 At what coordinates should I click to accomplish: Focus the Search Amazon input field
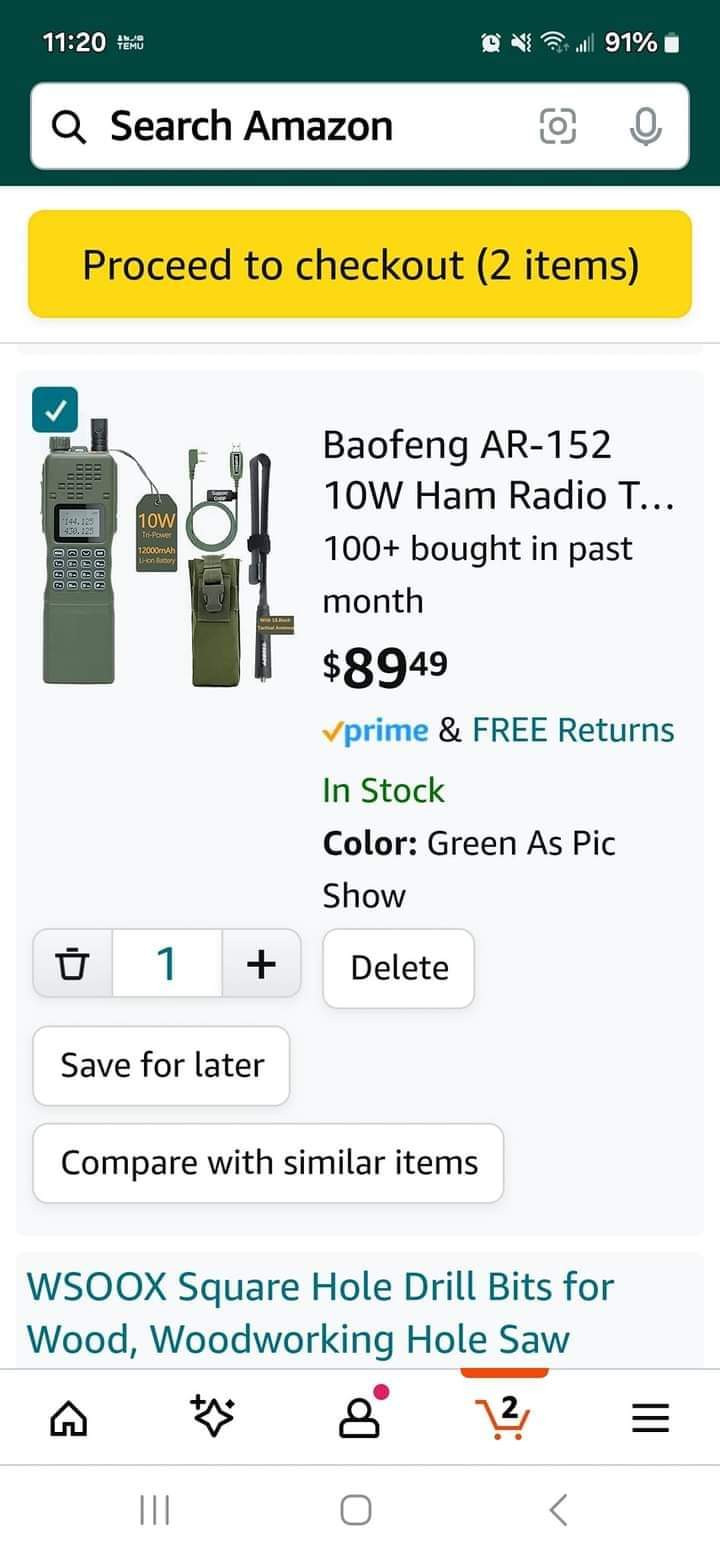tap(300, 127)
